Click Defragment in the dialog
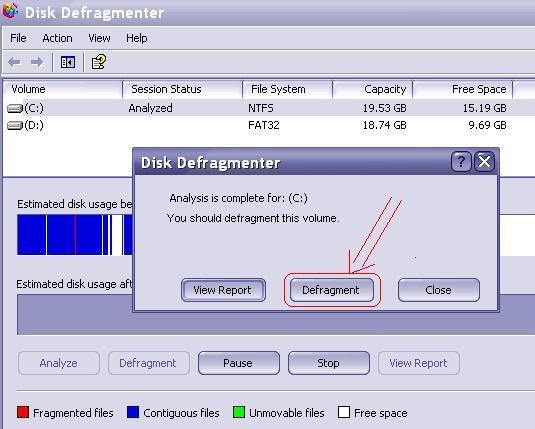The width and height of the screenshot is (535, 429). (332, 290)
